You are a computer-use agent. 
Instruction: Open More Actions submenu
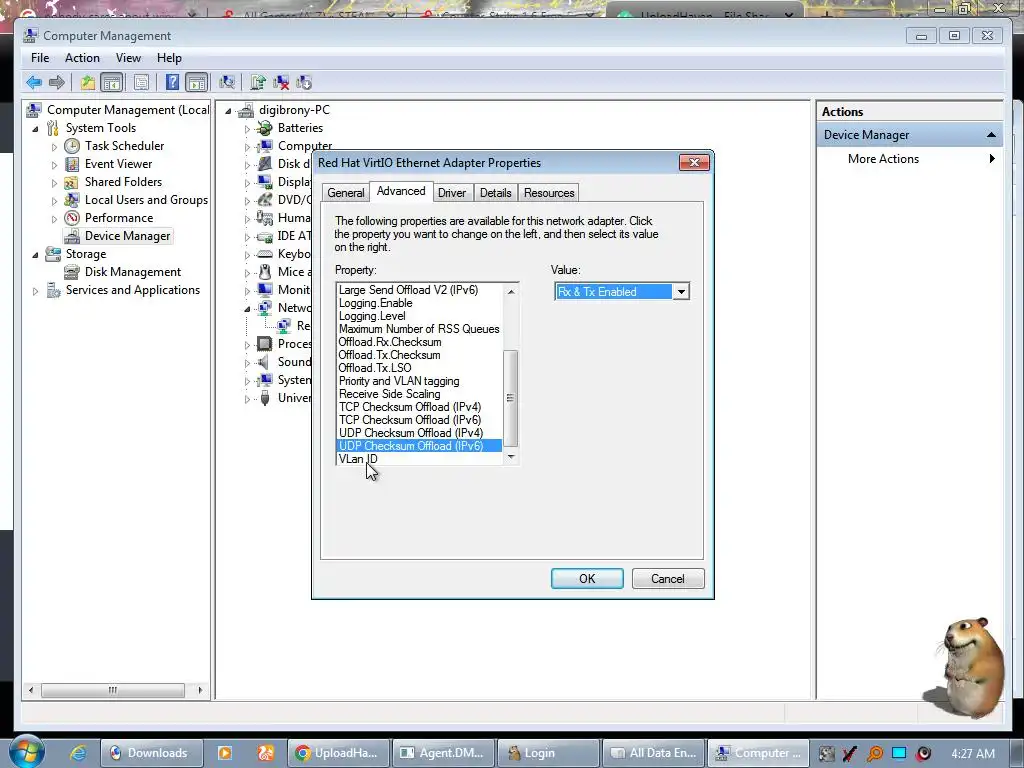pyautogui.click(x=909, y=159)
